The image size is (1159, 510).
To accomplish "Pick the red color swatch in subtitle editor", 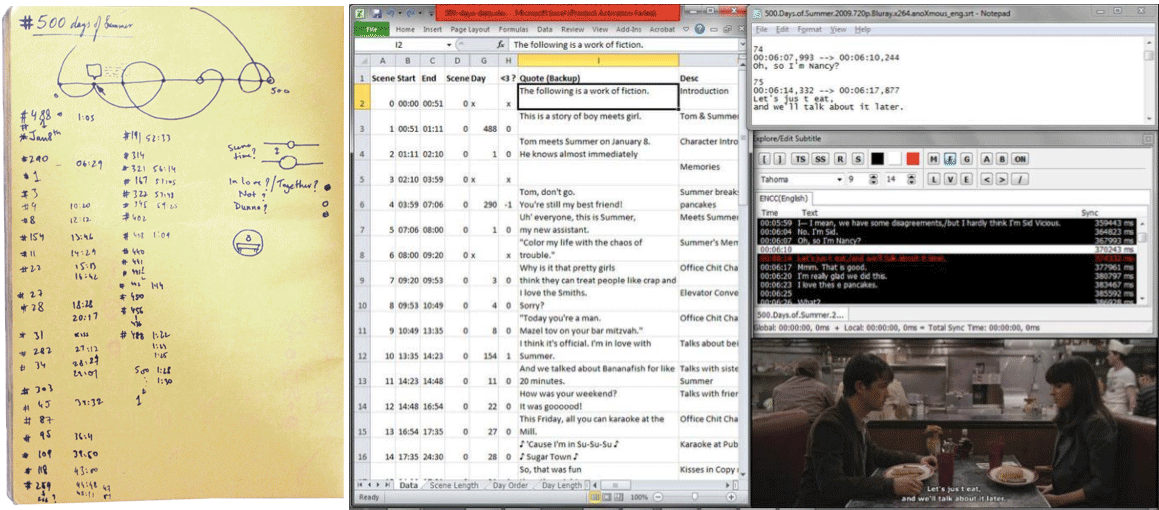I will tap(913, 159).
